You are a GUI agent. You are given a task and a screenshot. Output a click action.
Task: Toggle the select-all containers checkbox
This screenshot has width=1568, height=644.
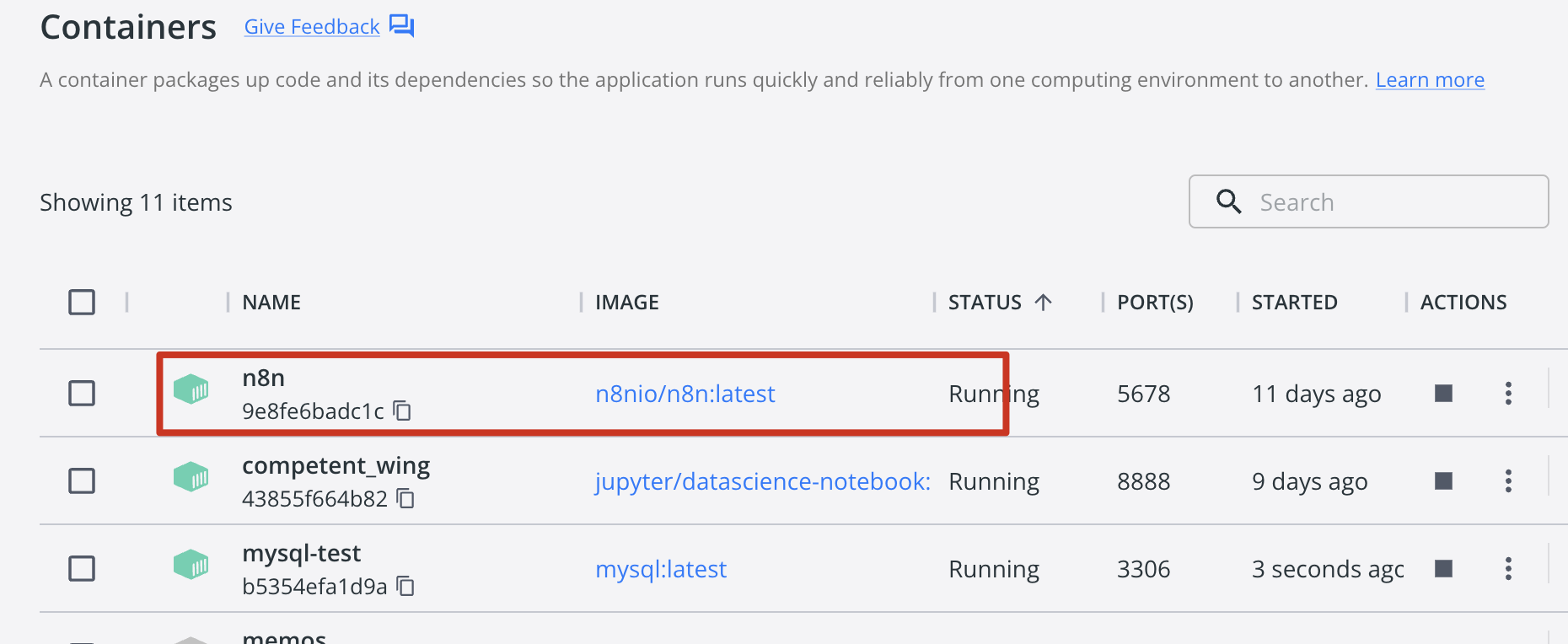[x=82, y=302]
